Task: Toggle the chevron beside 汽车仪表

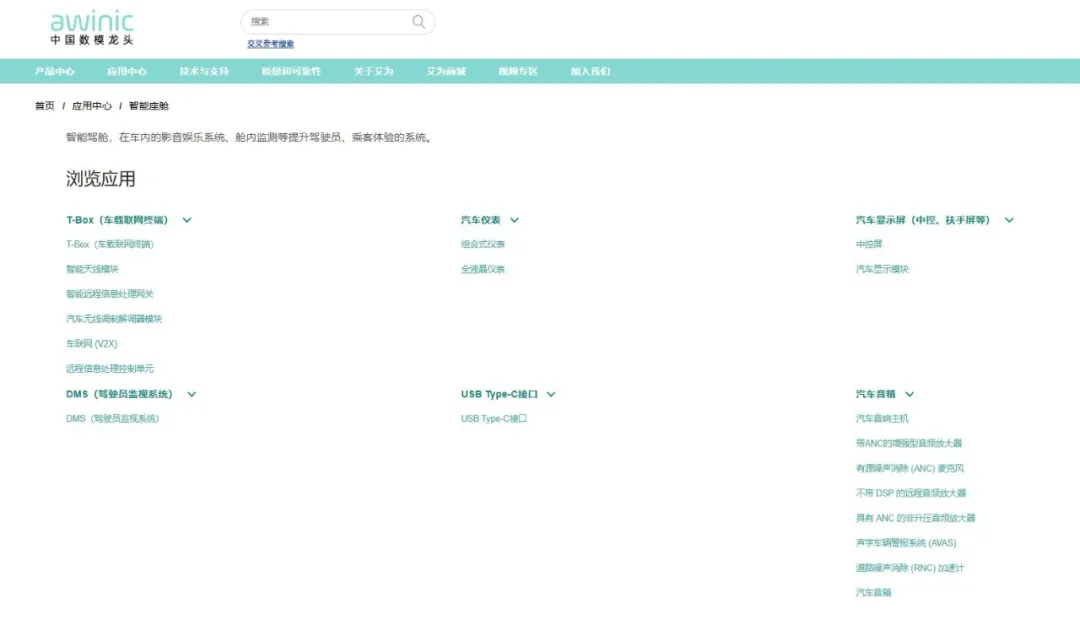Action: point(514,220)
